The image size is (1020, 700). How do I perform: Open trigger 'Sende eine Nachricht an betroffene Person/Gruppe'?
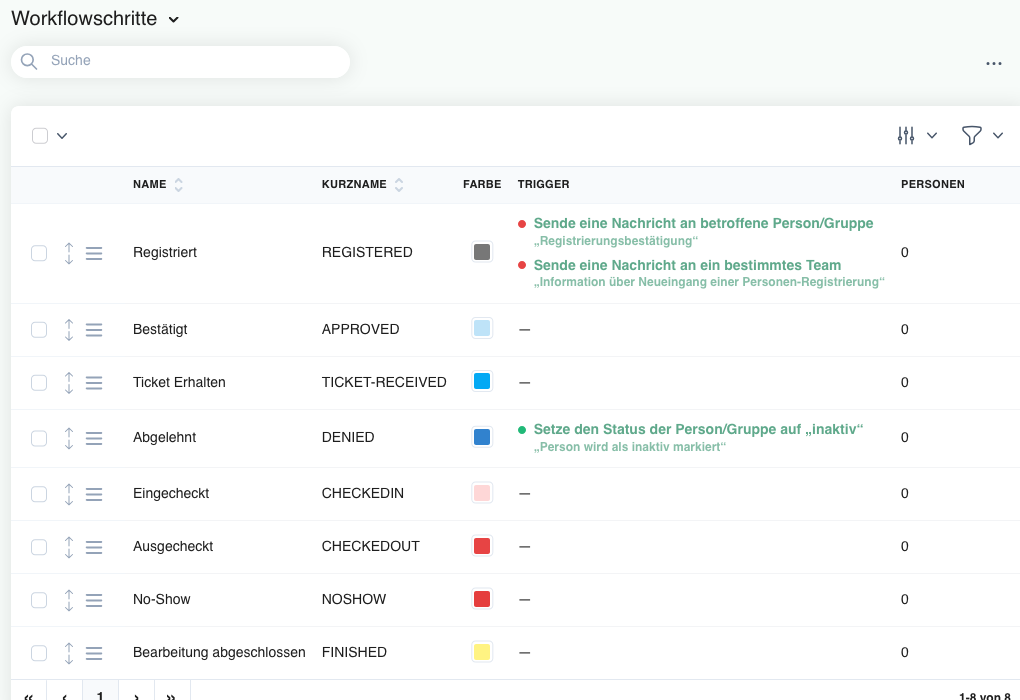(x=703, y=223)
